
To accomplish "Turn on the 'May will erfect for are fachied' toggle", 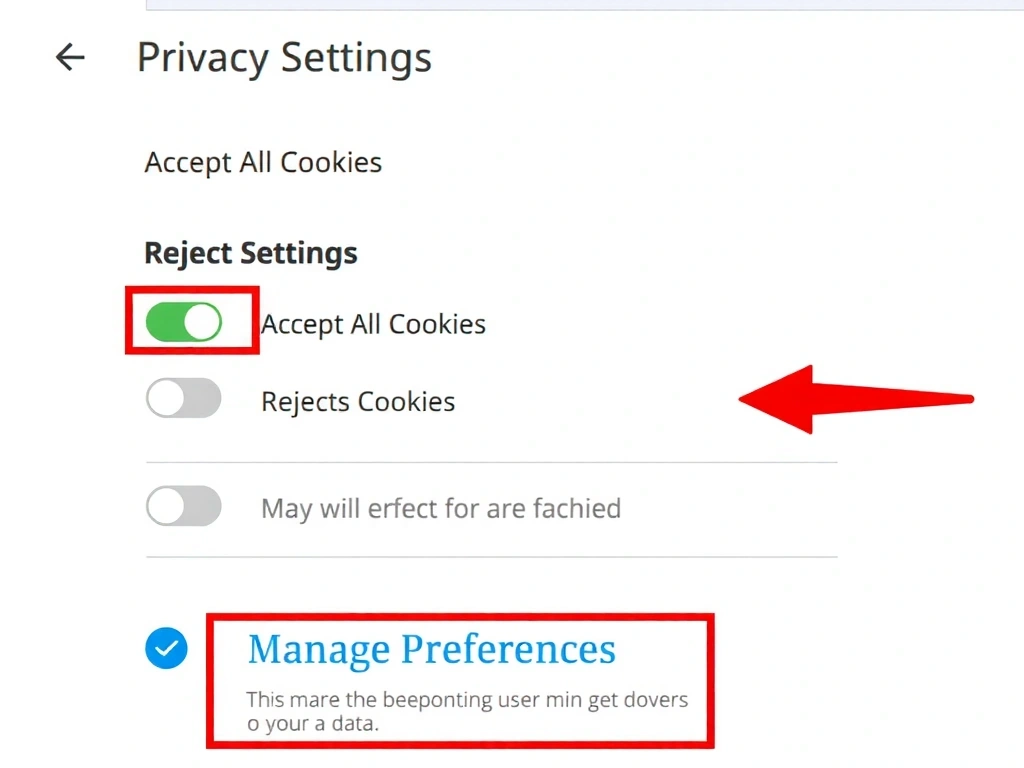I will pos(183,507).
